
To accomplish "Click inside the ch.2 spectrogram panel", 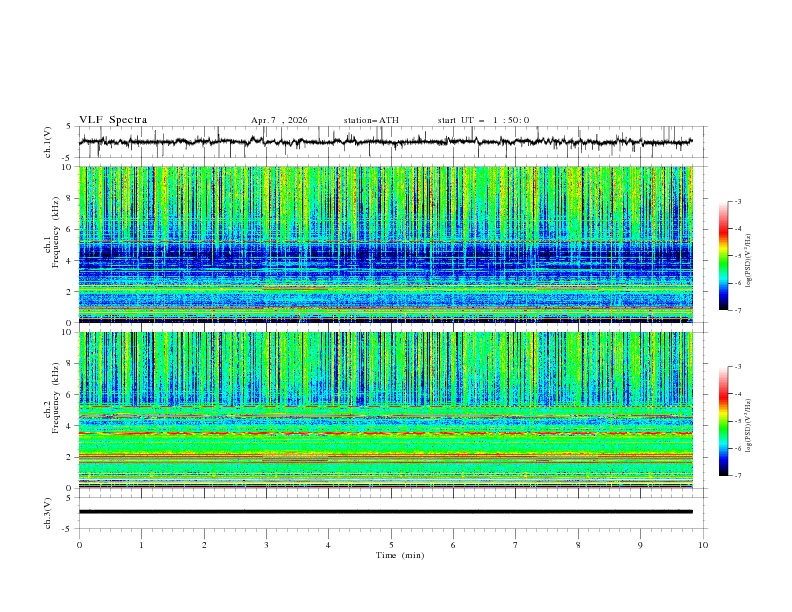I will (x=386, y=410).
